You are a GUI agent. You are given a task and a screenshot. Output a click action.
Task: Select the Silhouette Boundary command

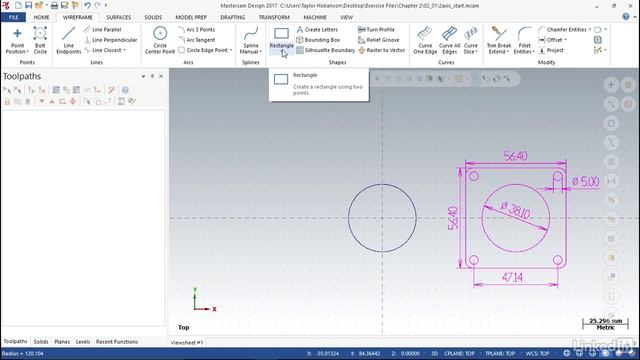(x=325, y=50)
